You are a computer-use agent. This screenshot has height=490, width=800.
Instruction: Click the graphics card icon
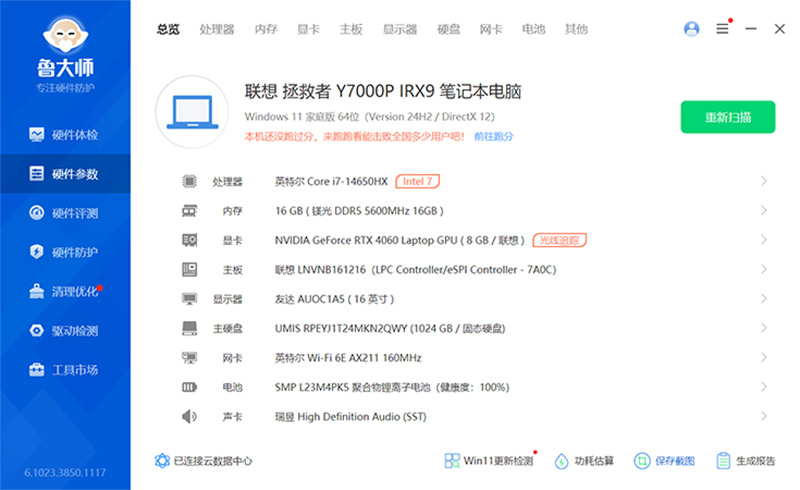[189, 240]
